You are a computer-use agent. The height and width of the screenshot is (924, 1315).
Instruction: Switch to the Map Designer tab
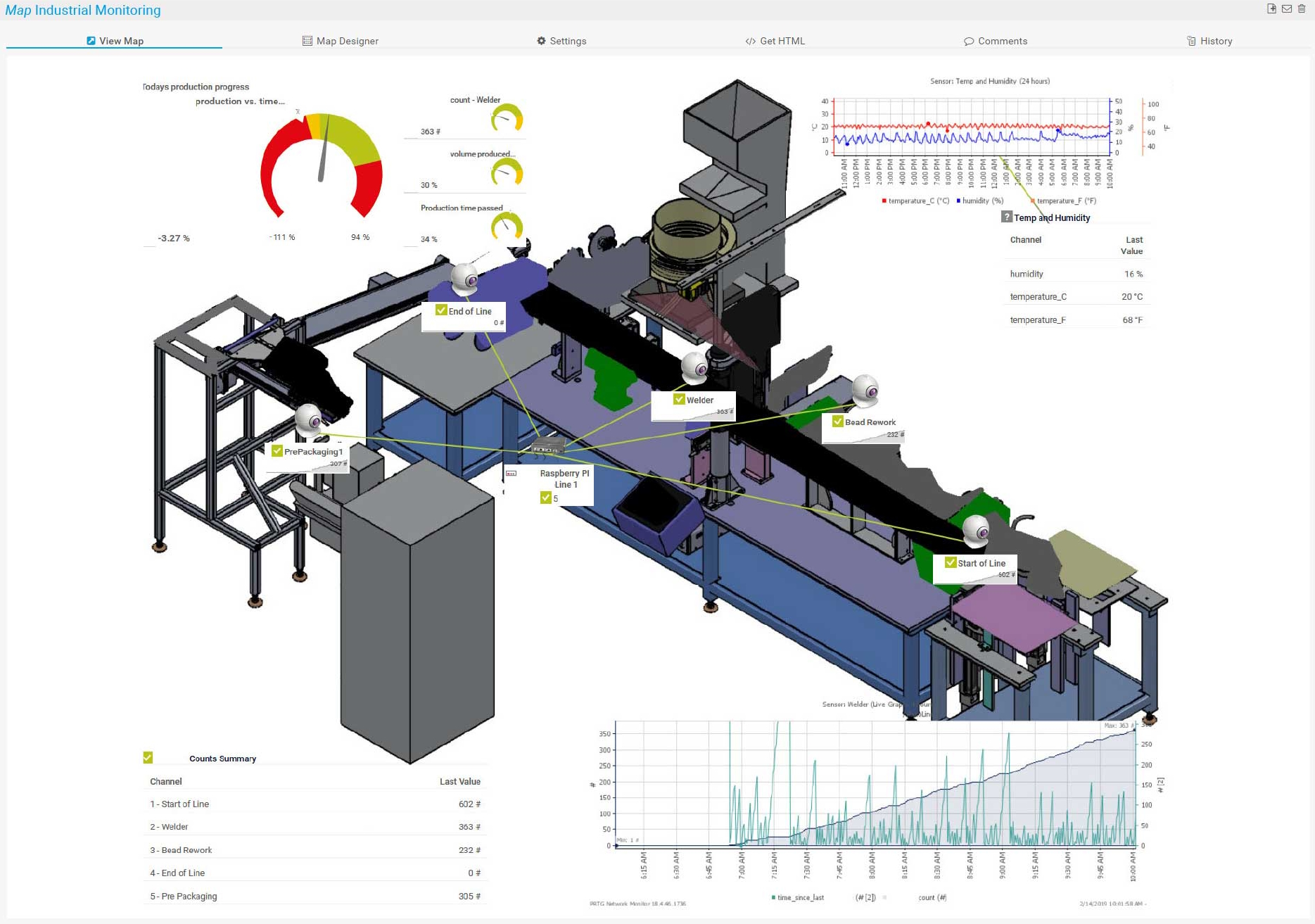tap(341, 41)
